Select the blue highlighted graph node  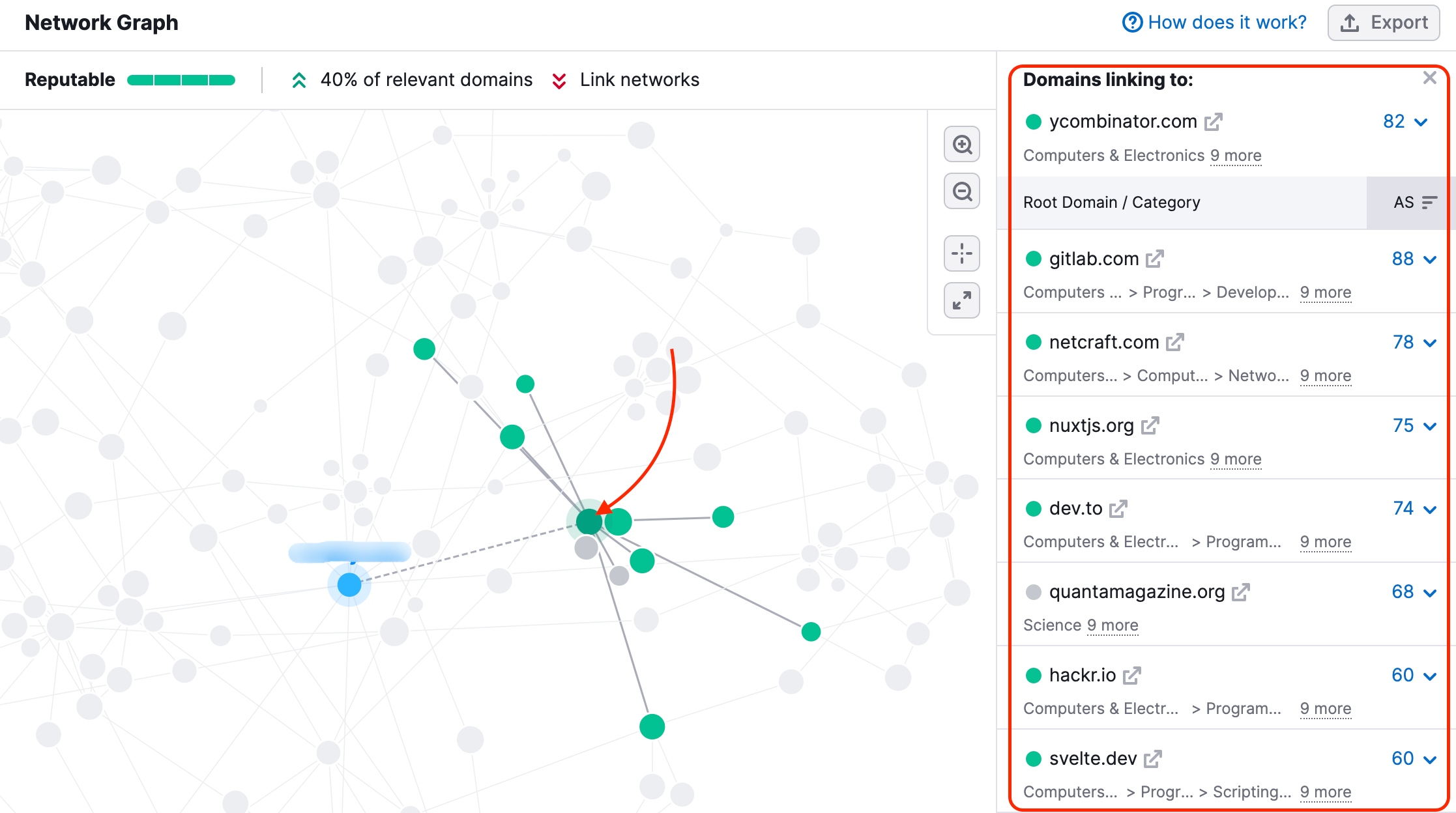coord(349,584)
